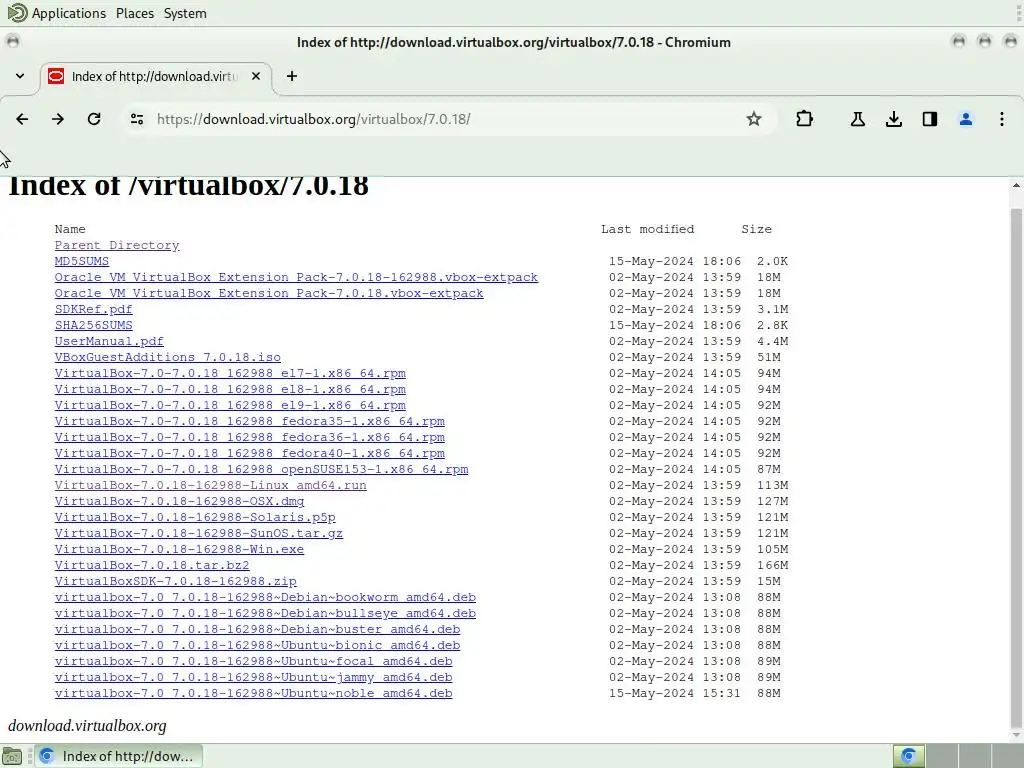Download the el9 x86_64 rpm package
The width and height of the screenshot is (1024, 768).
coord(230,406)
